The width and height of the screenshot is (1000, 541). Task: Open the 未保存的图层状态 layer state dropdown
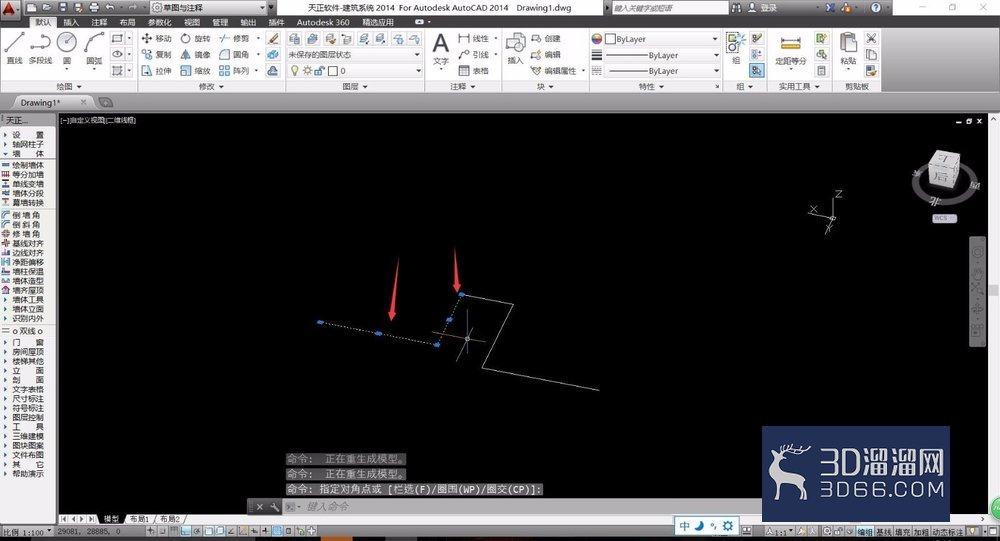[354, 55]
